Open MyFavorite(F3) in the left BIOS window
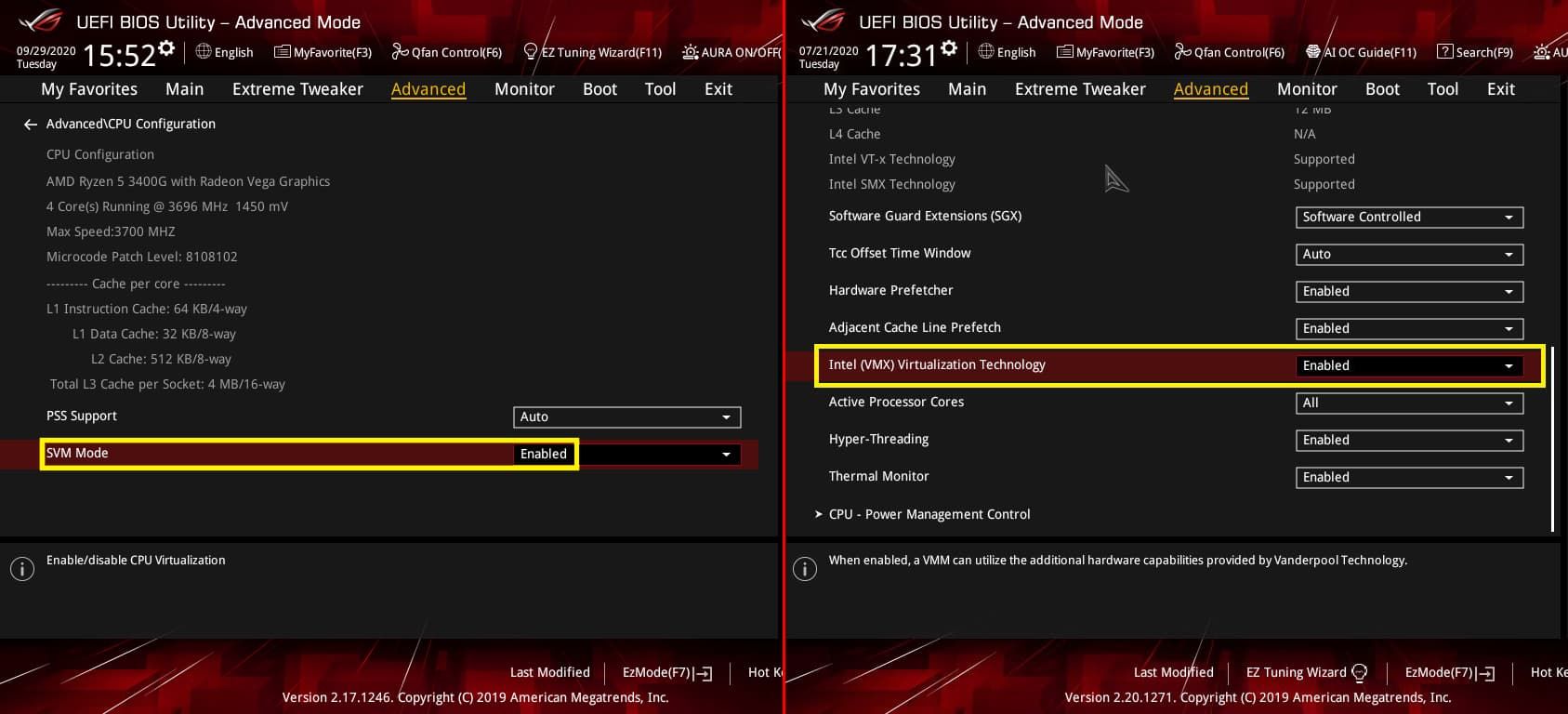1568x714 pixels. coord(323,52)
